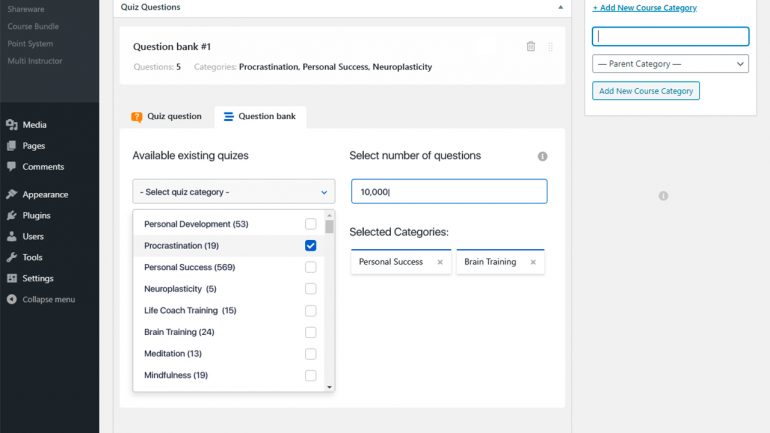Delete Question bank #1 with trash icon
Image resolution: width=770 pixels, height=433 pixels.
click(531, 46)
